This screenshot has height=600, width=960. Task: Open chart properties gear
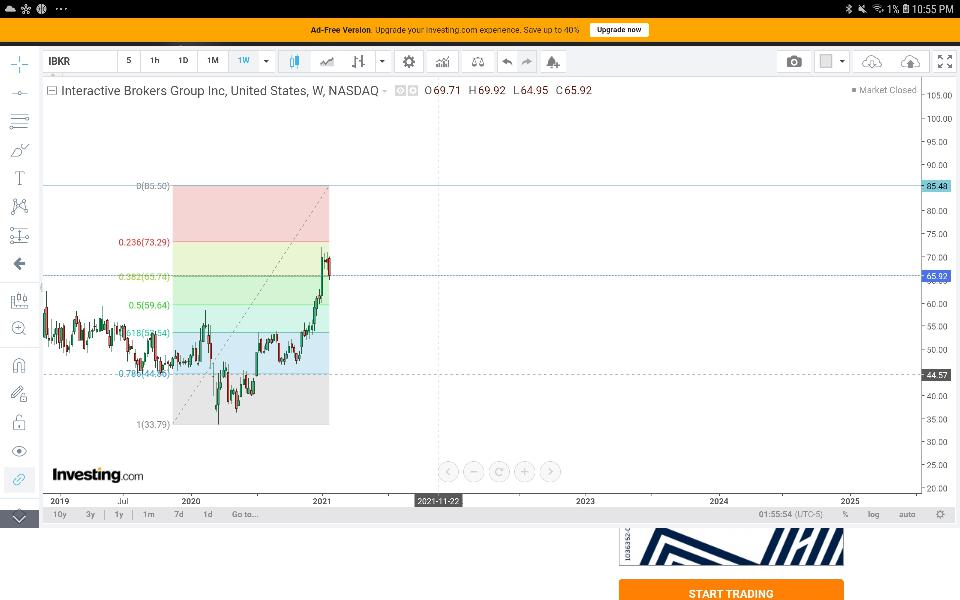(x=409, y=61)
